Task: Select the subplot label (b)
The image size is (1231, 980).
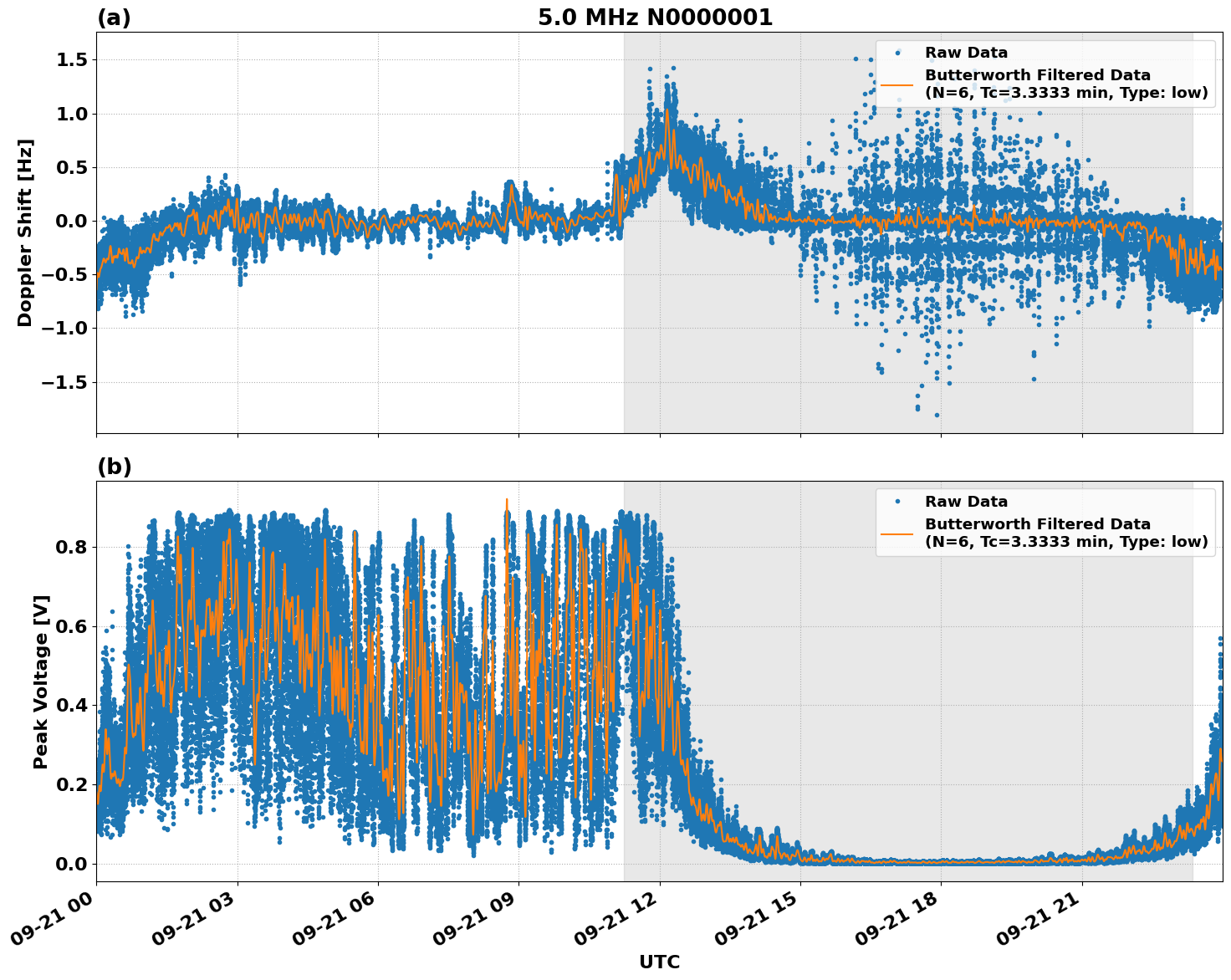Action: pyautogui.click(x=115, y=467)
